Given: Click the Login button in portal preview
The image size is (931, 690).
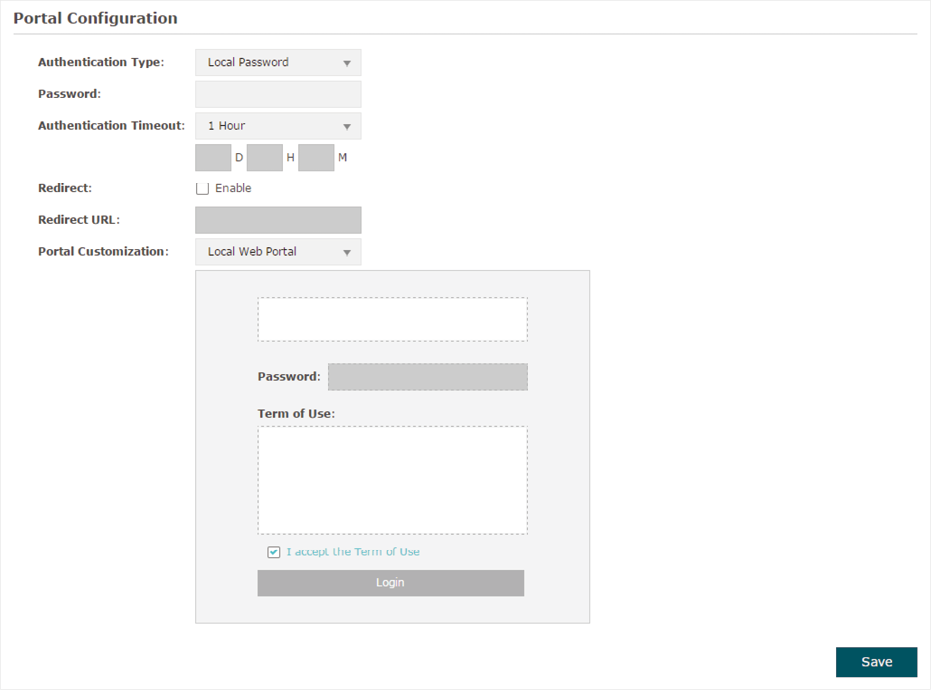Looking at the screenshot, I should 391,583.
